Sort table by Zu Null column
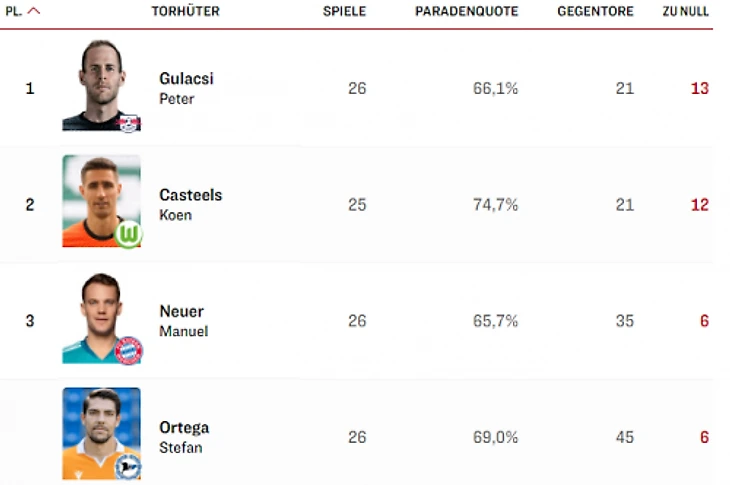 click(x=685, y=12)
